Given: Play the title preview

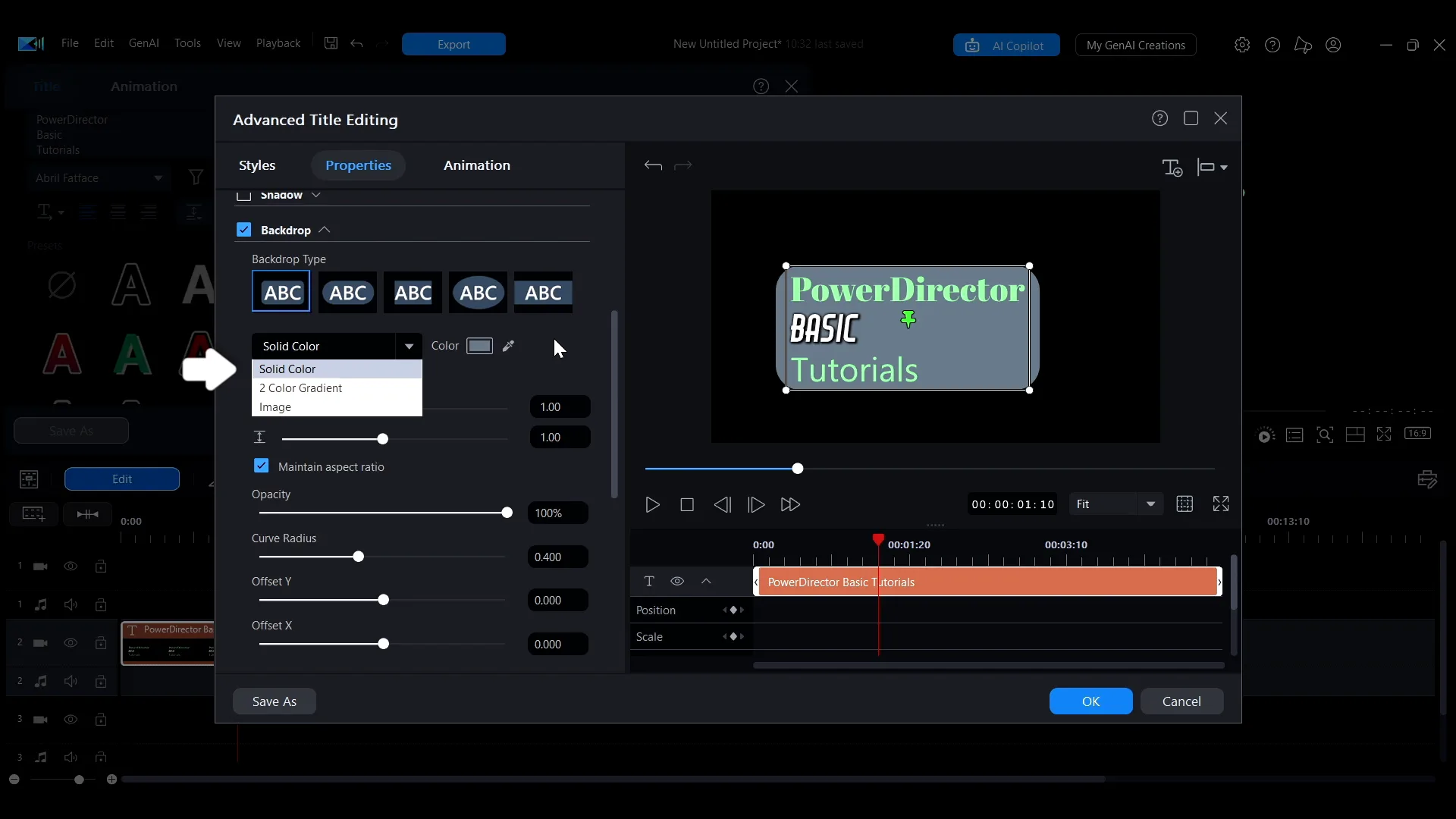Looking at the screenshot, I should (x=652, y=504).
